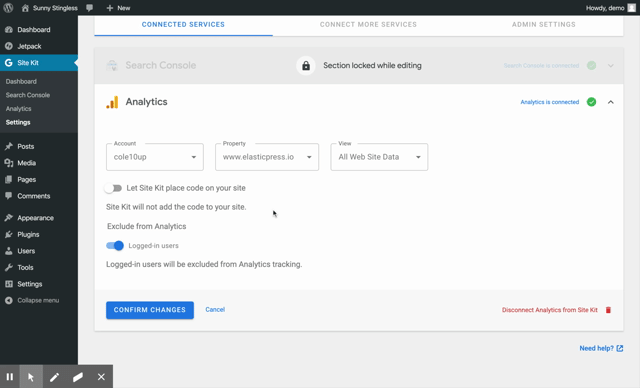
Task: Click the lock icon on Search Console
Action: 306,66
